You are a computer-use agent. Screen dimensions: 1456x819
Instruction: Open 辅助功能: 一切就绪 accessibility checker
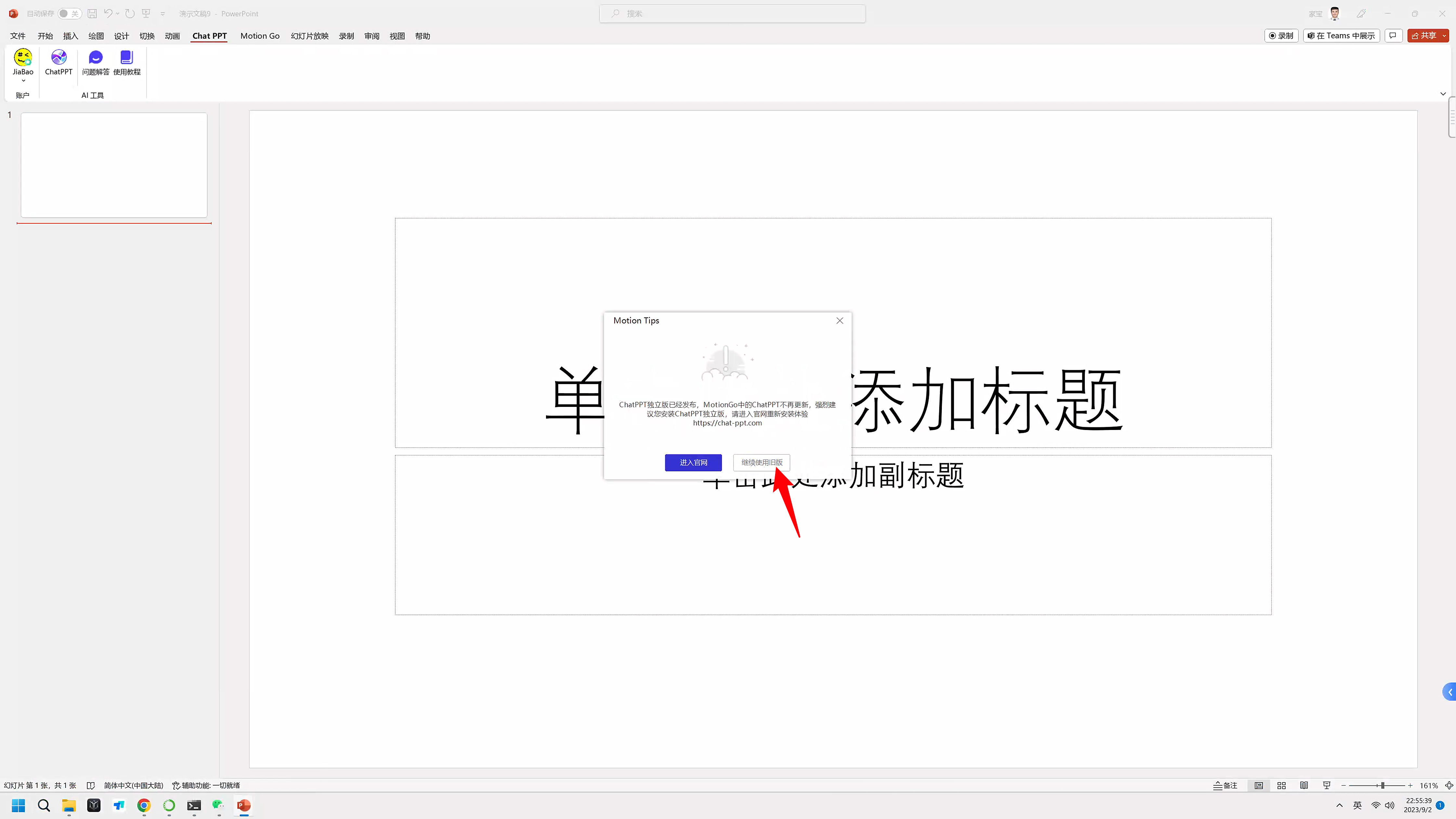click(206, 786)
